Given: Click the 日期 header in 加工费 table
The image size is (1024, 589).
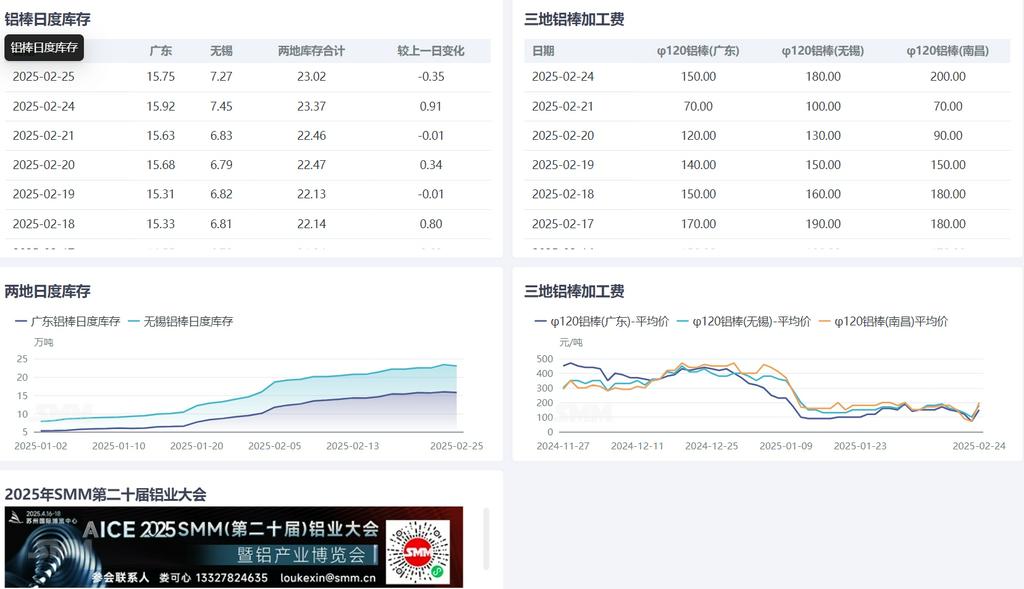Looking at the screenshot, I should click(543, 51).
